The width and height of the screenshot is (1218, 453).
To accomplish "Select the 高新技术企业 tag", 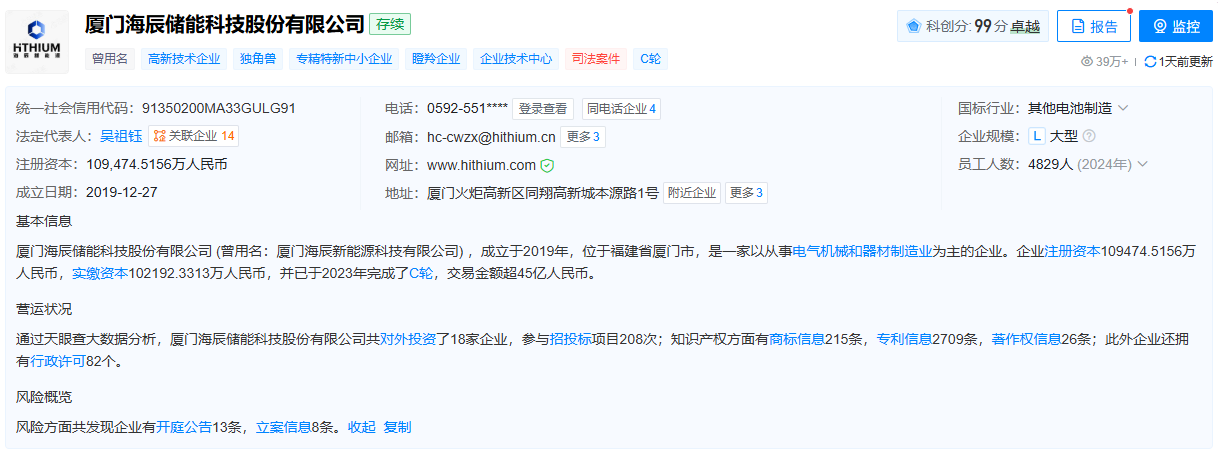I will pos(184,59).
